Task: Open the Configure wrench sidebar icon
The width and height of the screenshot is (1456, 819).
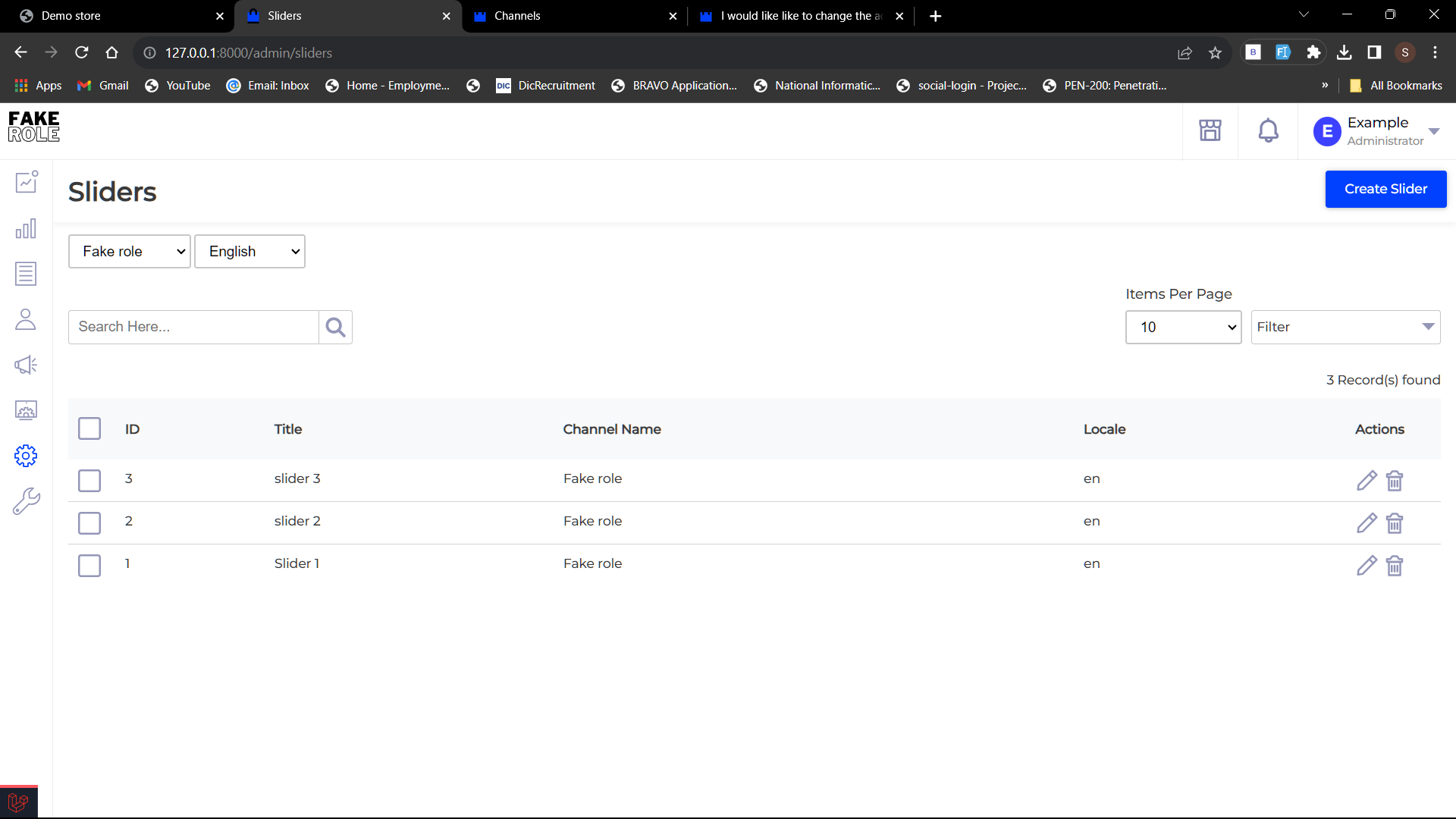Action: coord(26,501)
